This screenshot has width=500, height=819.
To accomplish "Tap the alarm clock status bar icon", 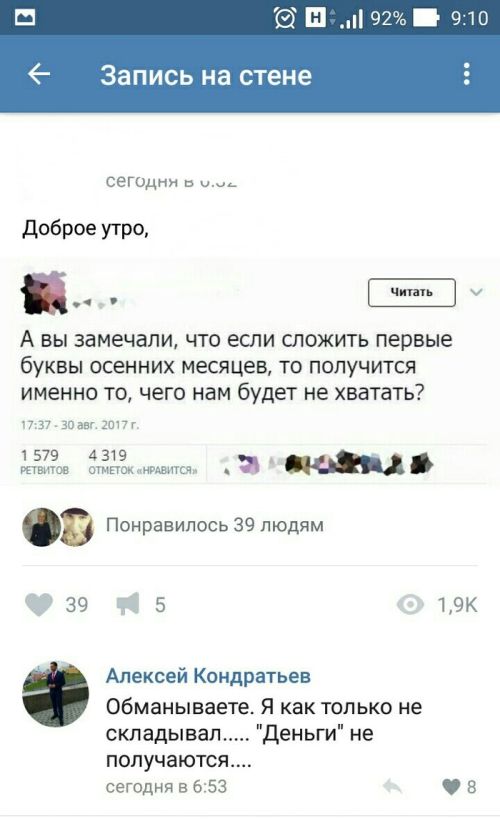I will coord(285,19).
